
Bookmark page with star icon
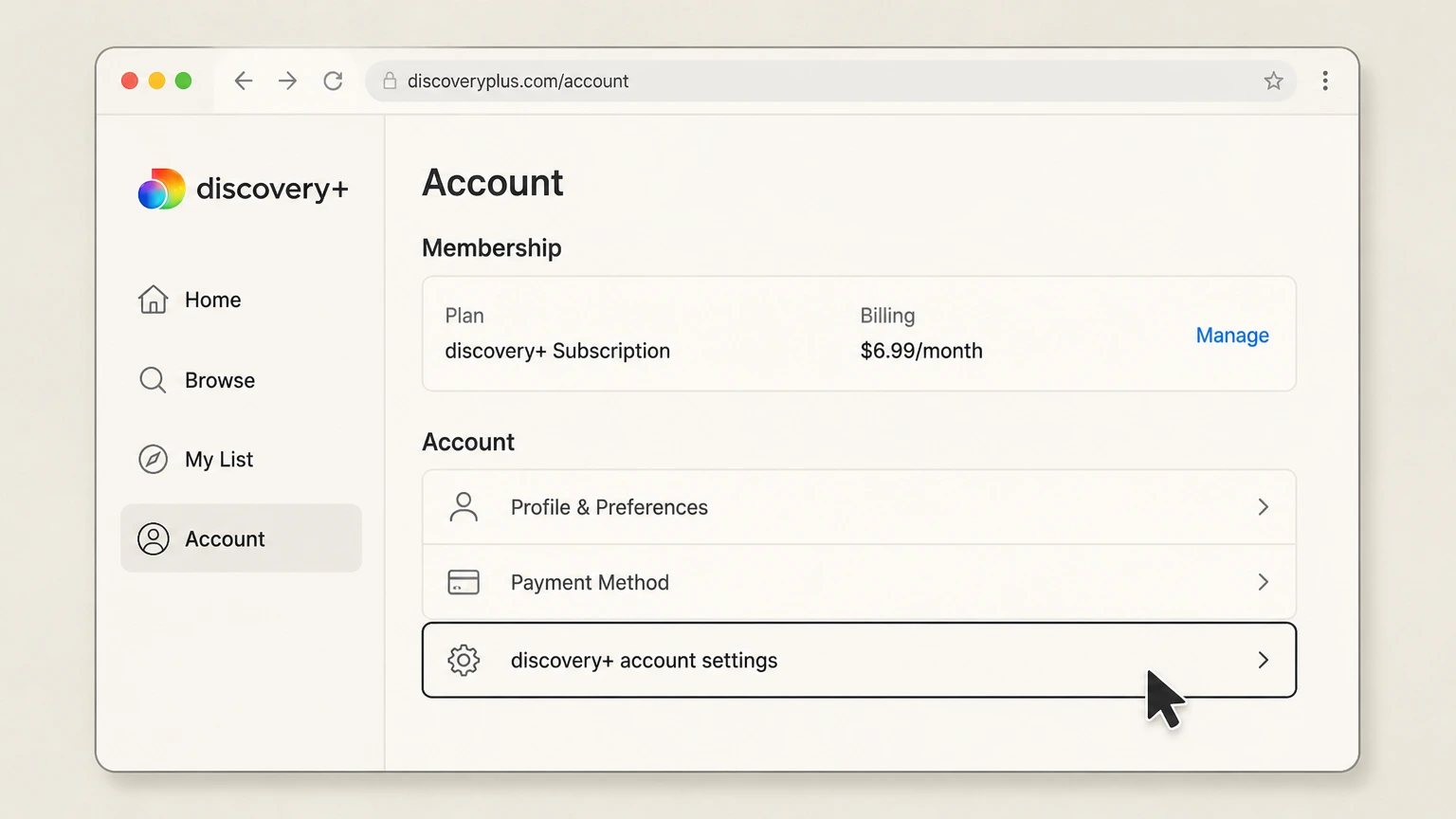point(1273,81)
